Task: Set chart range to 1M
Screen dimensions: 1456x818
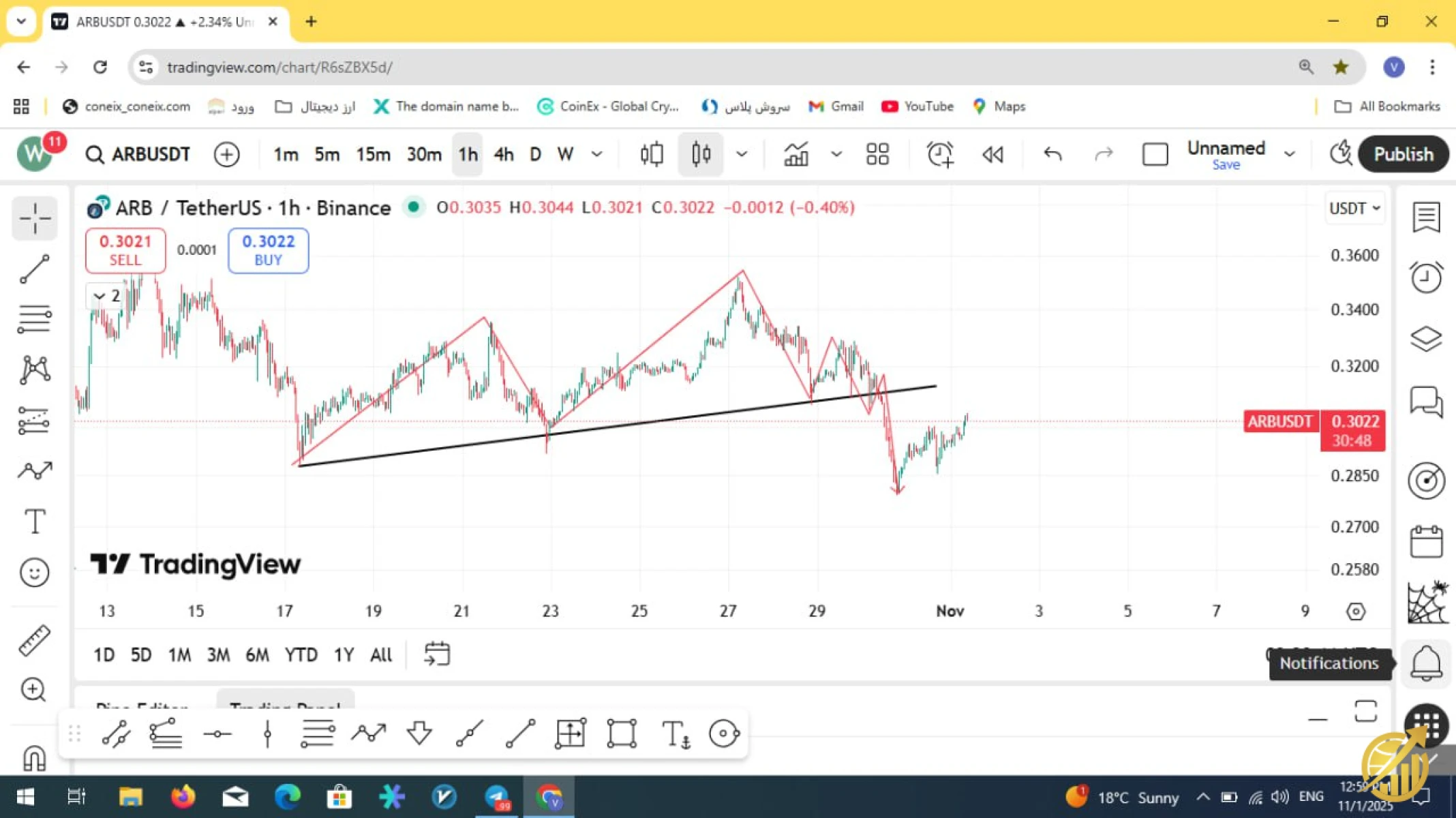Action: point(179,655)
